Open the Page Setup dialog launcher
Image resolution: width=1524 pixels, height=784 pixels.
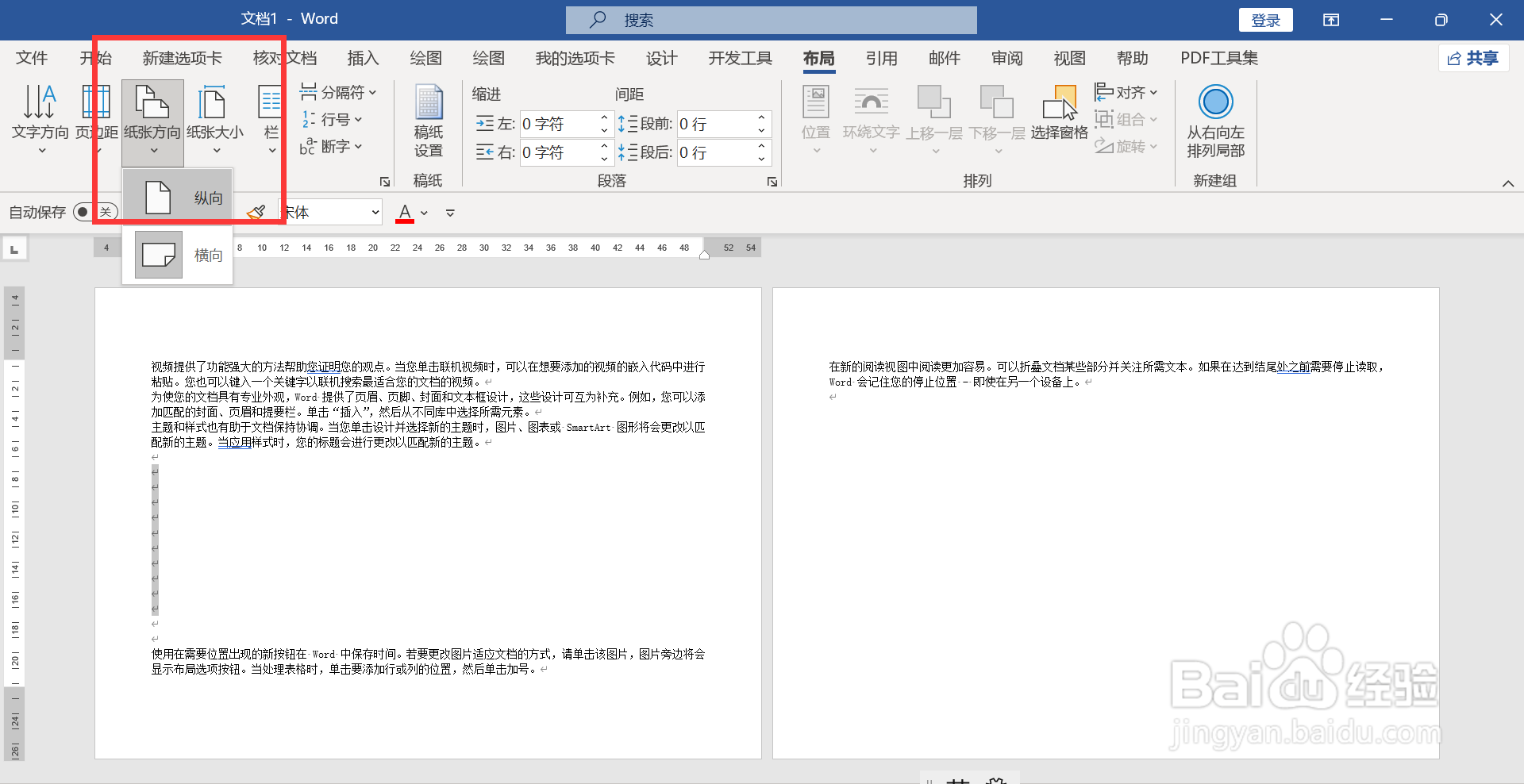(385, 182)
